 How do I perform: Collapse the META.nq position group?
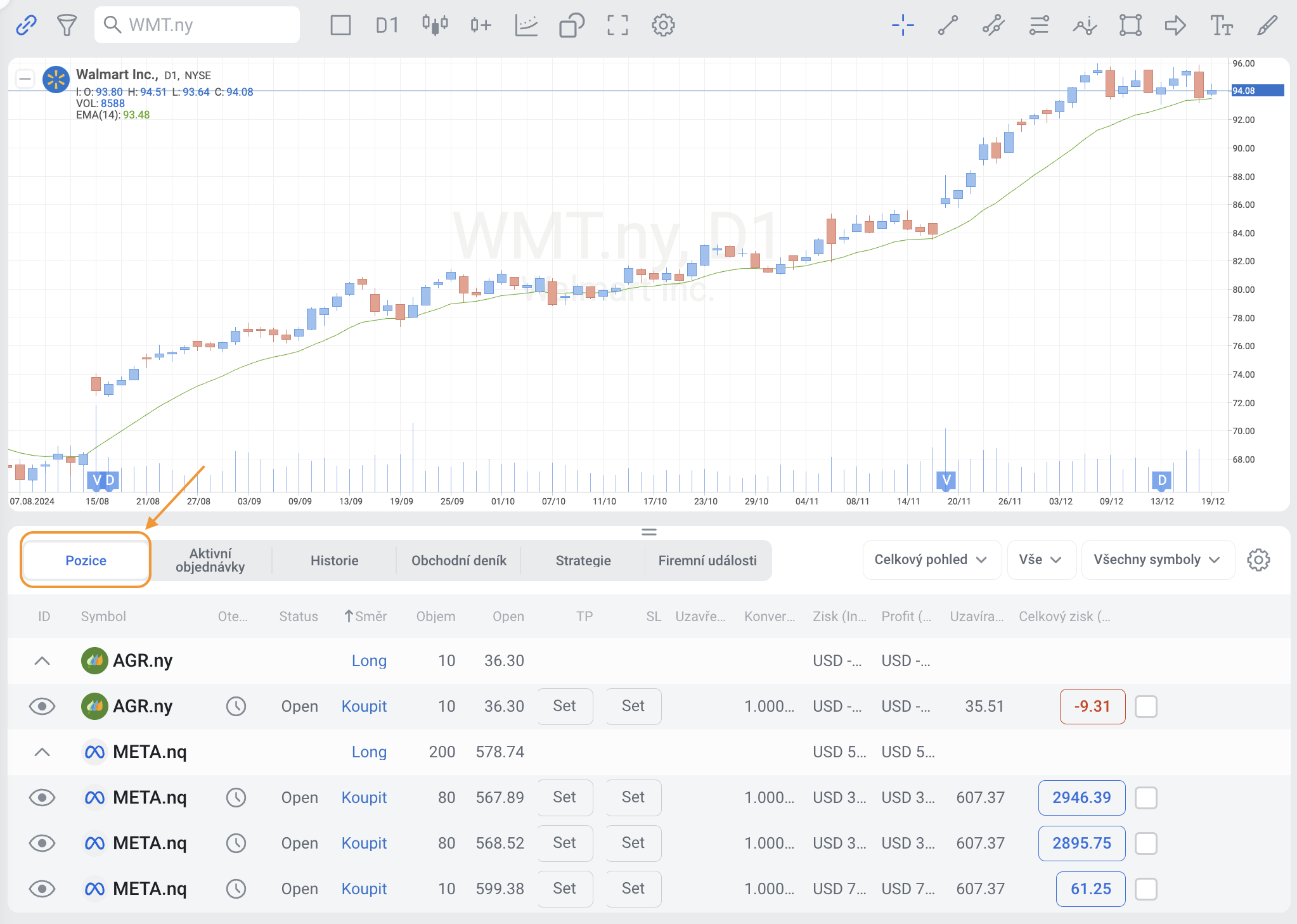(42, 752)
